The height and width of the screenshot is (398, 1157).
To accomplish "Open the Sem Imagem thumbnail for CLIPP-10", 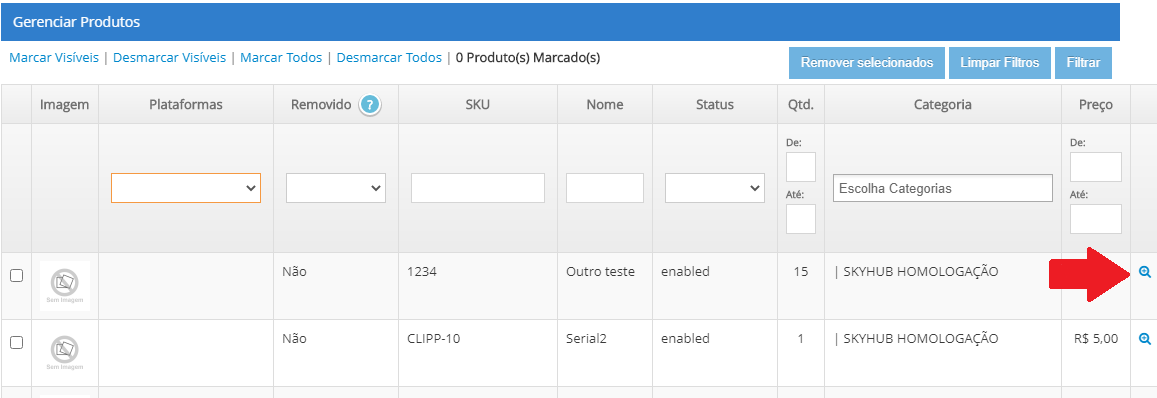I will (65, 353).
